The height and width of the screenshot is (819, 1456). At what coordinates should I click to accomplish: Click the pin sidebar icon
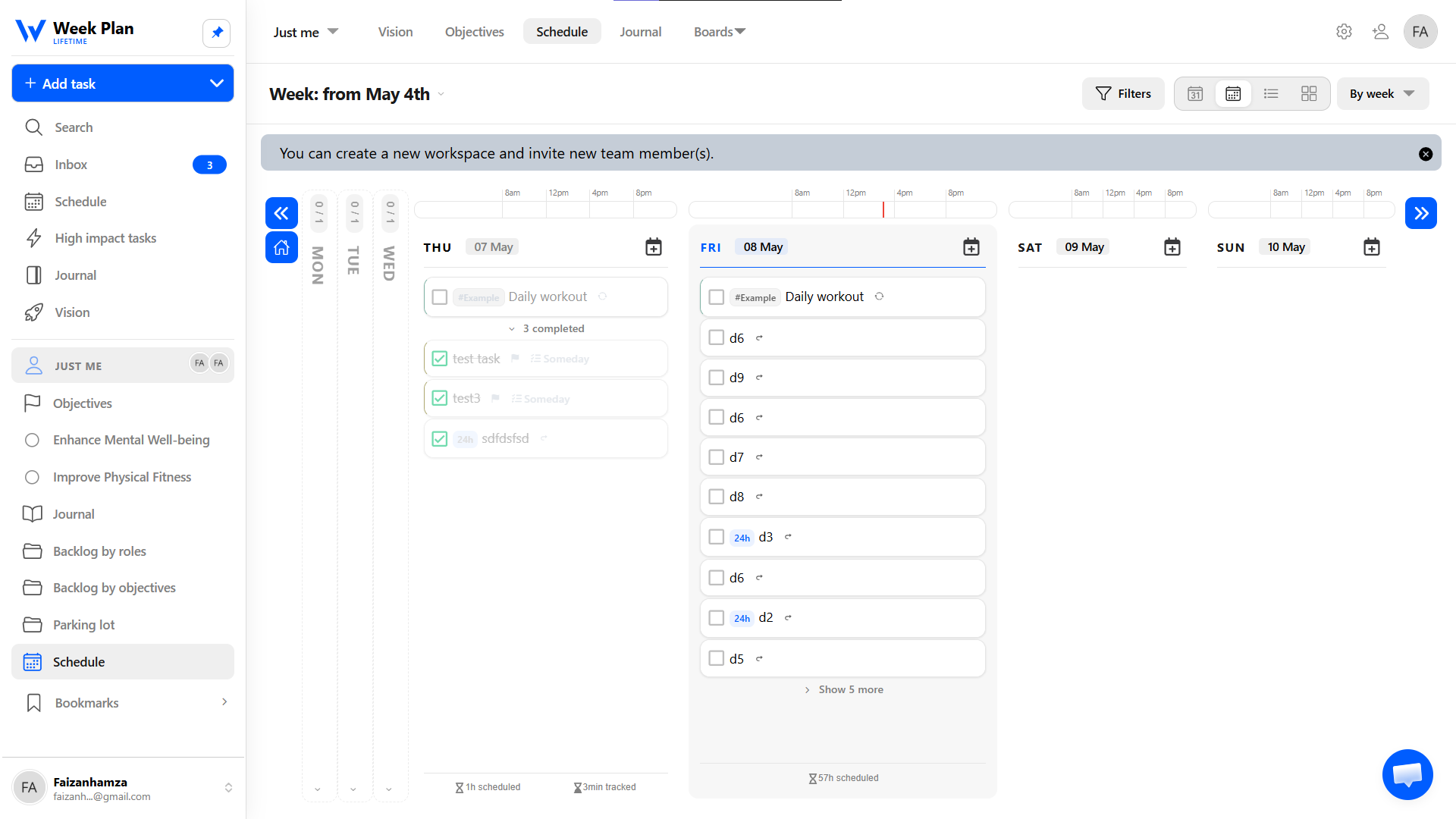[x=217, y=33]
